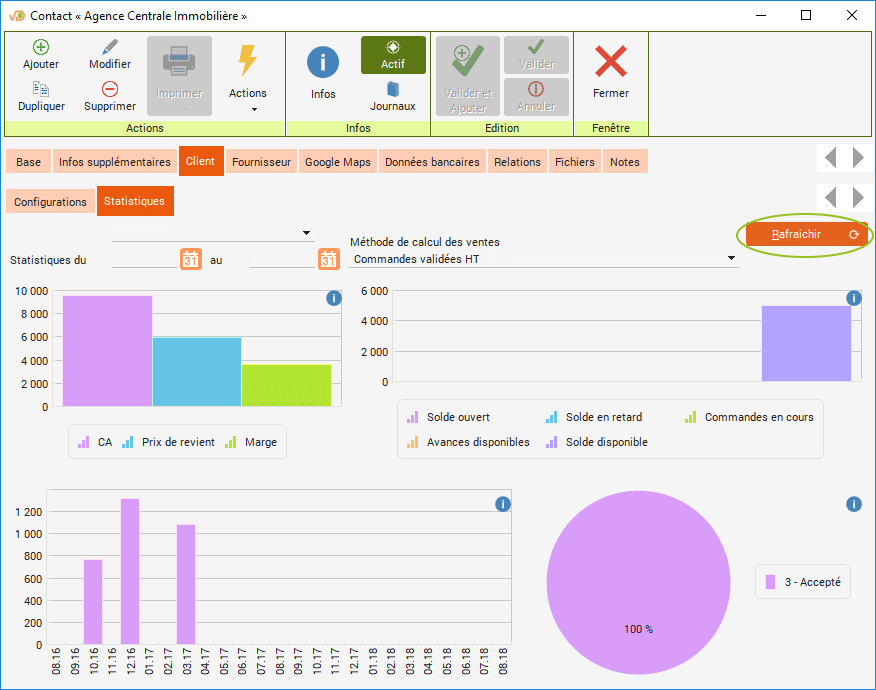The width and height of the screenshot is (876, 690).
Task: Click the Modifier pencil icon
Action: [110, 47]
